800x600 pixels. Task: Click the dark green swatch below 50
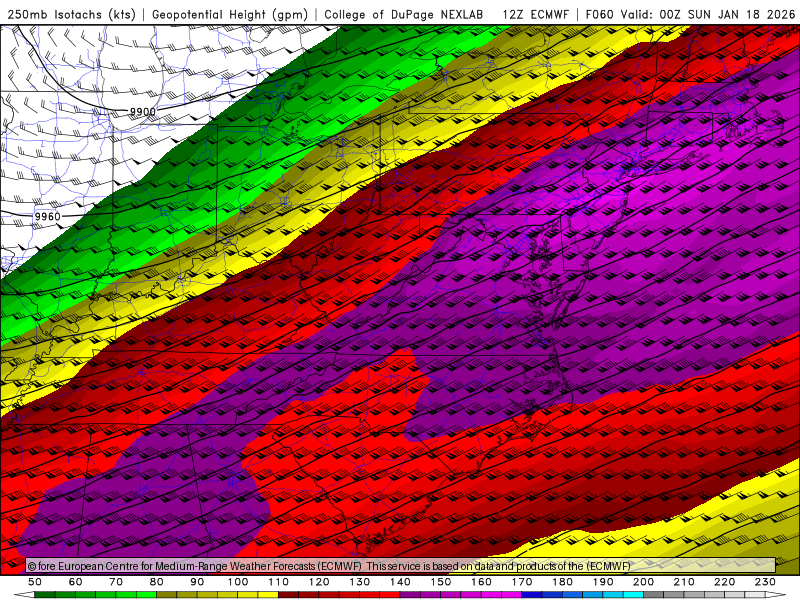click(45, 595)
